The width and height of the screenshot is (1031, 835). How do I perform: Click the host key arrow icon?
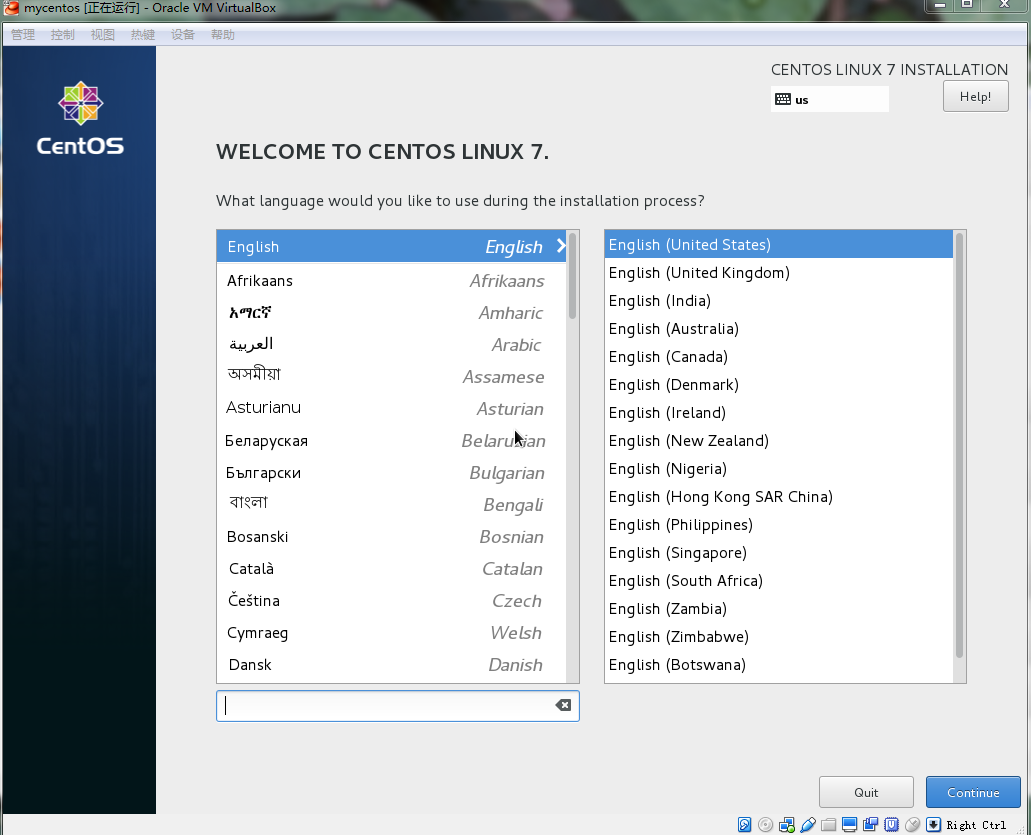point(934,824)
